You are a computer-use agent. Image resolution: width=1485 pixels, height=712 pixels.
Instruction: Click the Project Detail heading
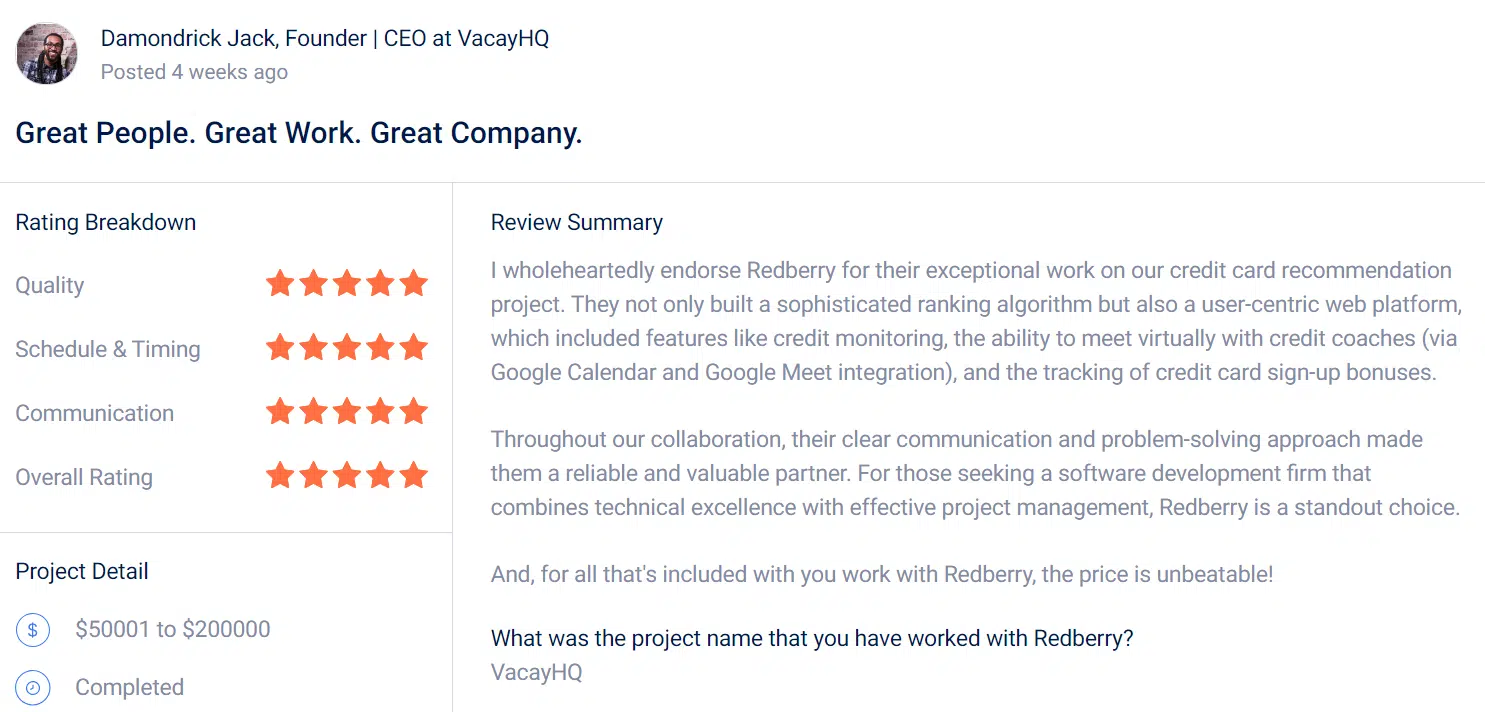coord(82,571)
